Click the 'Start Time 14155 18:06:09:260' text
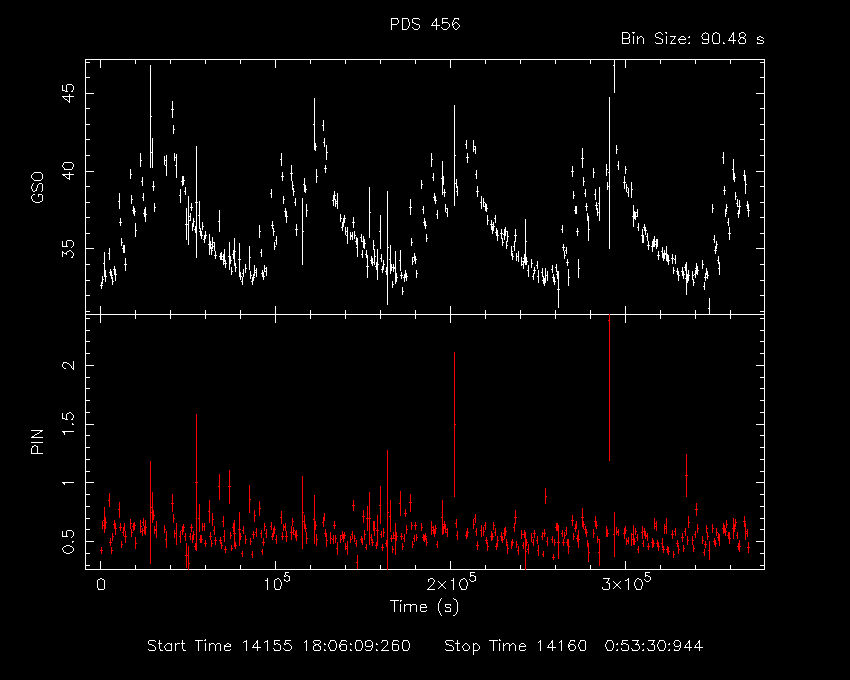 point(279,646)
